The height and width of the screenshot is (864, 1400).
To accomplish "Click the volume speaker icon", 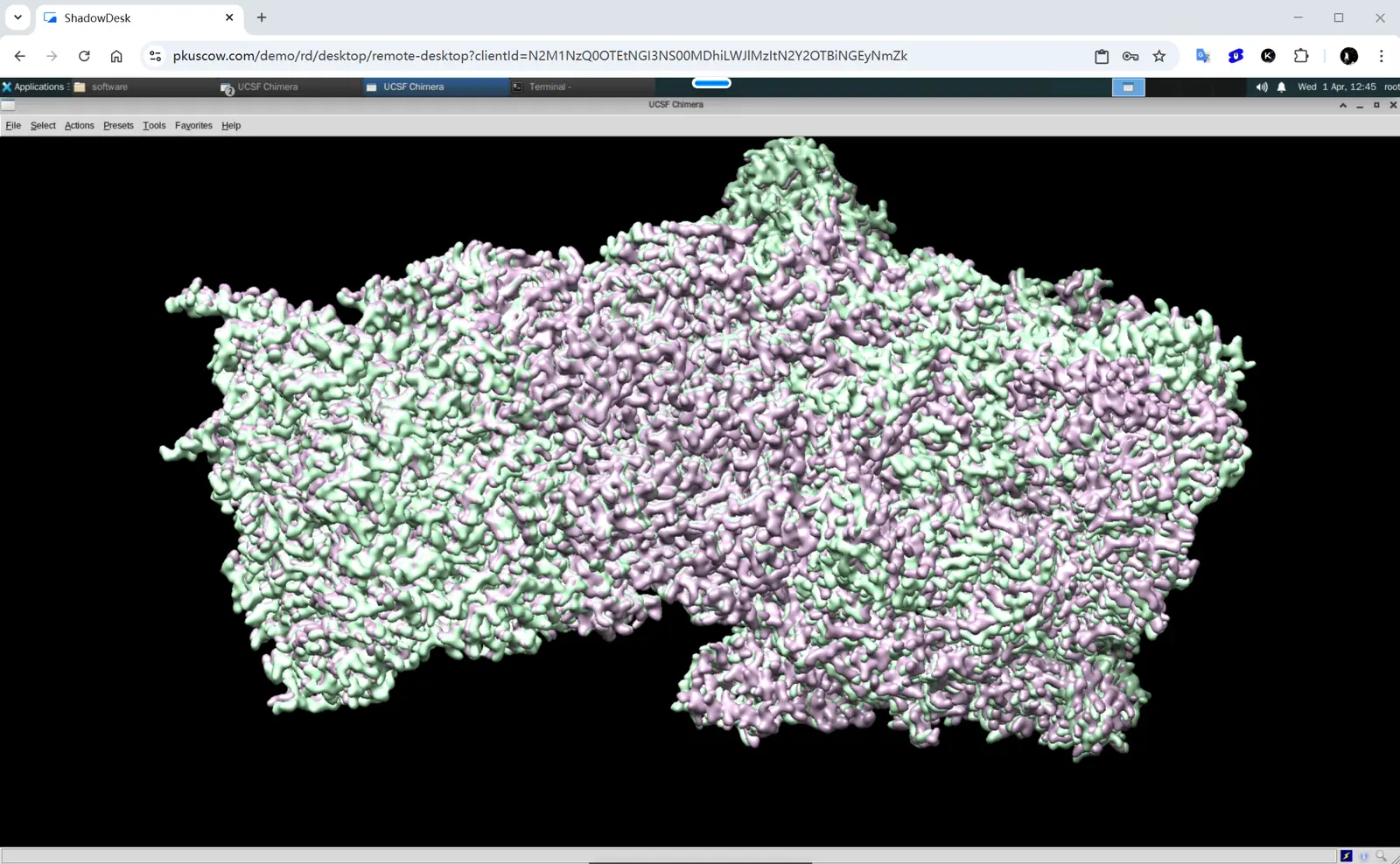I will tap(1262, 87).
